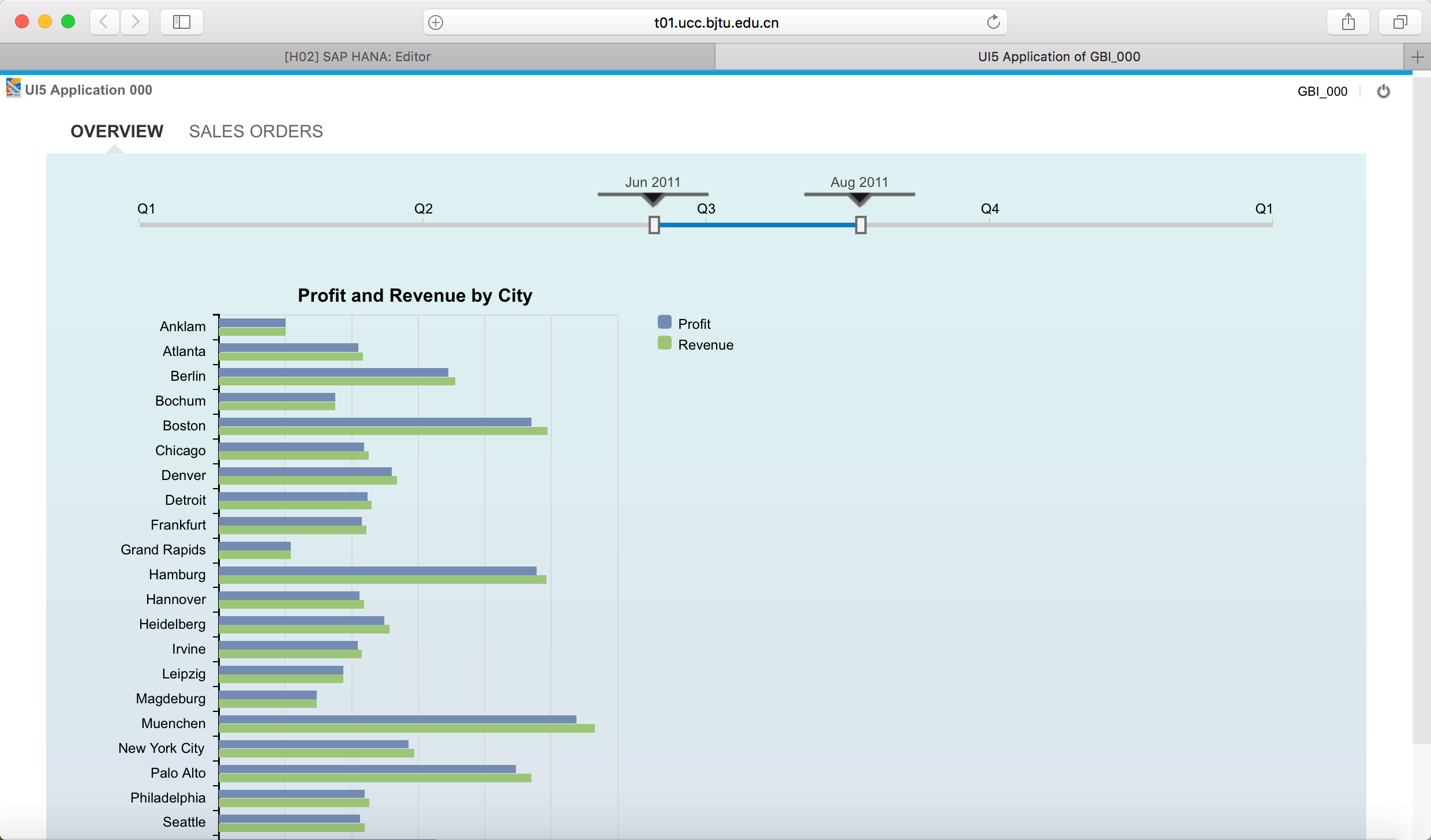Click the Seattle city label

tap(183, 822)
